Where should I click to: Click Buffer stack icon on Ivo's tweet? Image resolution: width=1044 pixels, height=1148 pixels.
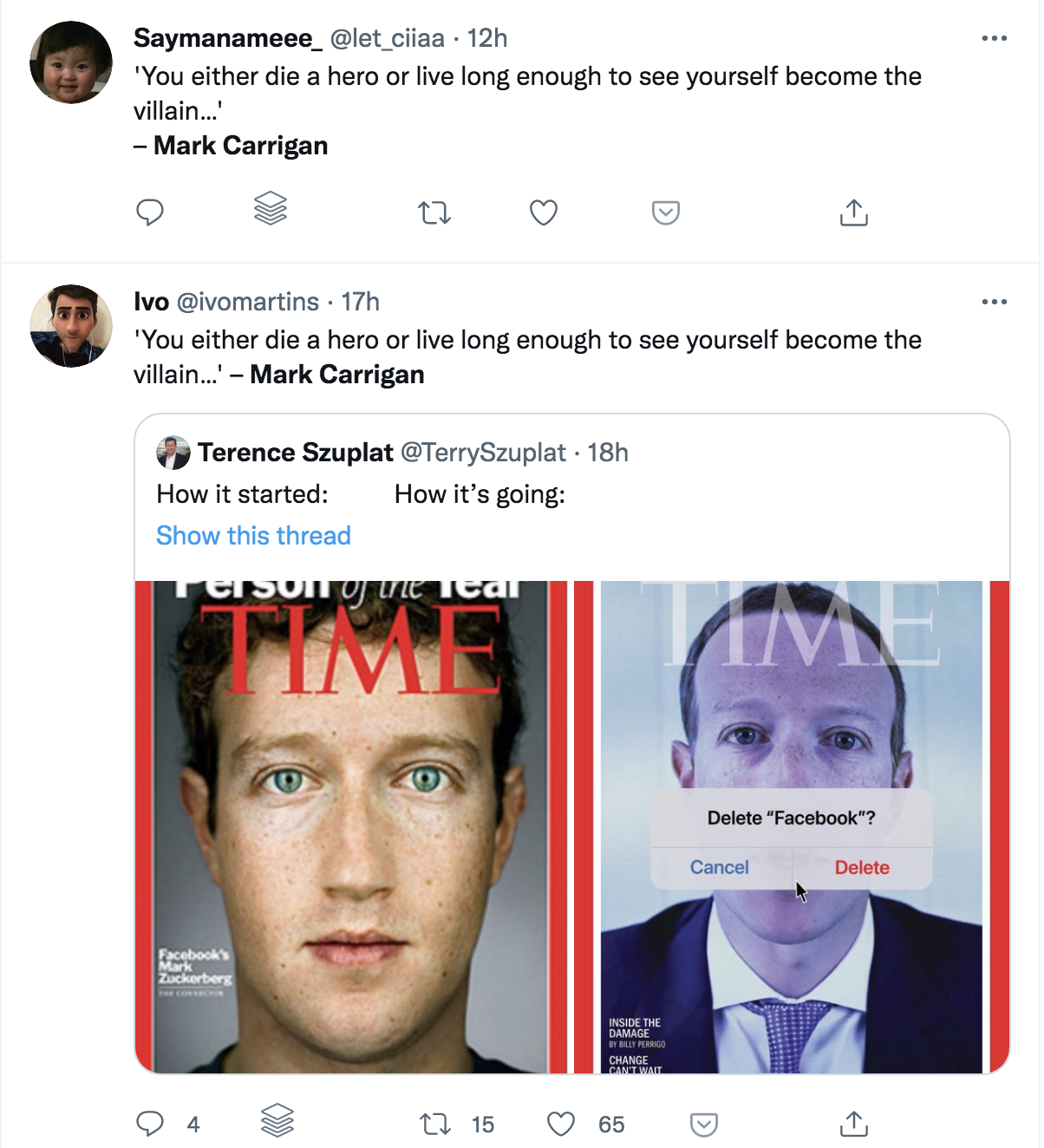coord(277,1121)
